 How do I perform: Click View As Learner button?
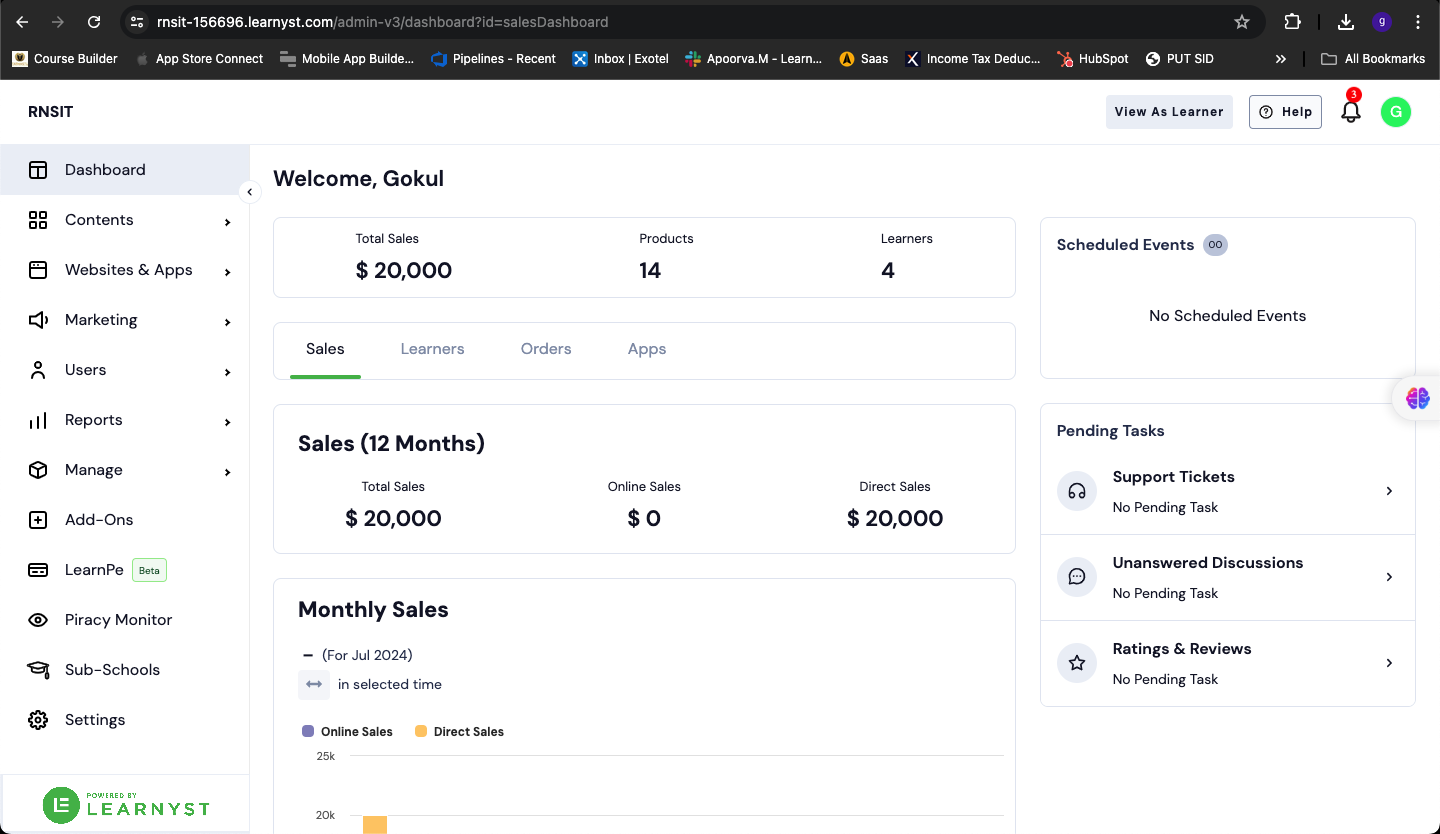click(1169, 112)
